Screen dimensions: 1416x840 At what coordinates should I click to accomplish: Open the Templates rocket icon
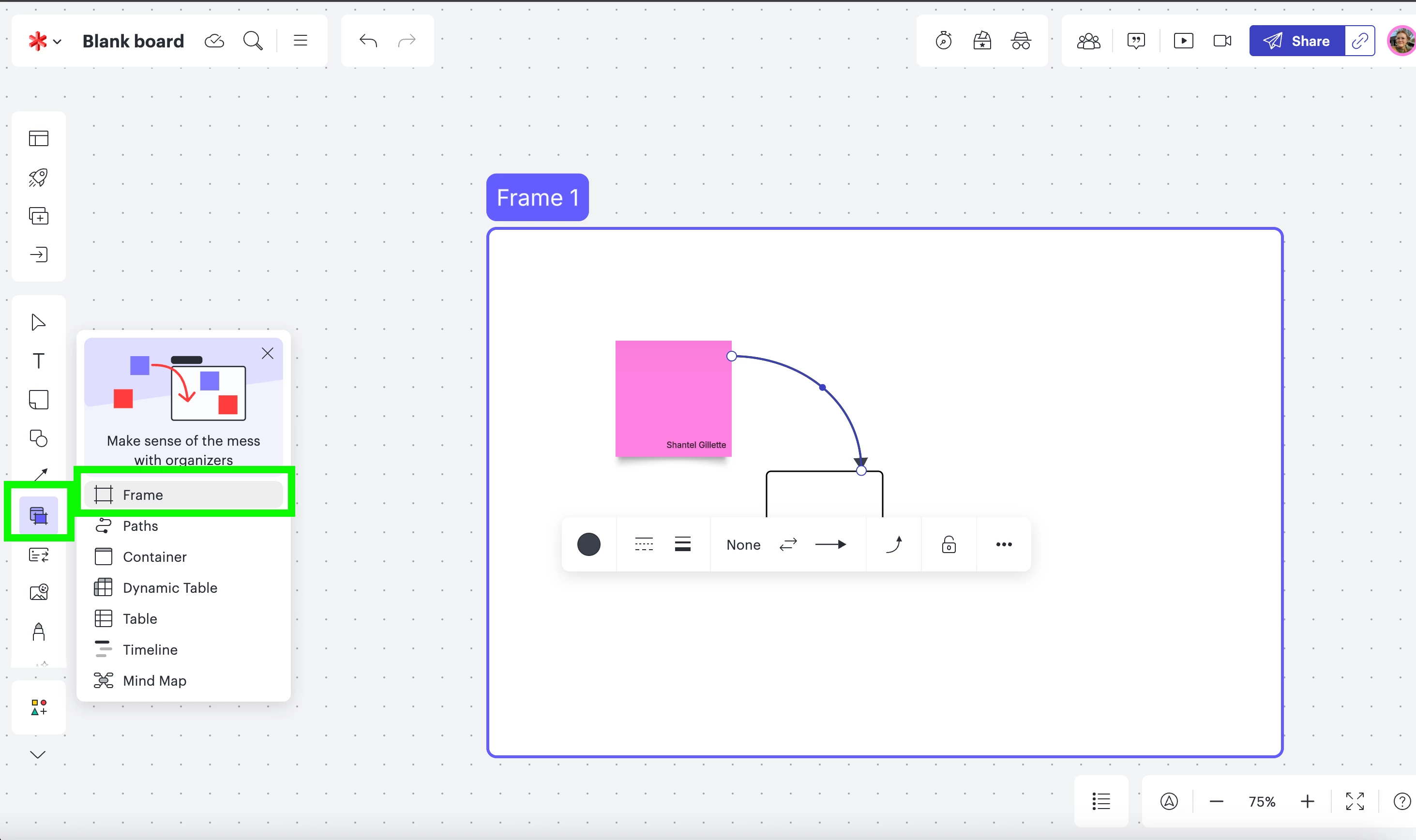tap(39, 177)
